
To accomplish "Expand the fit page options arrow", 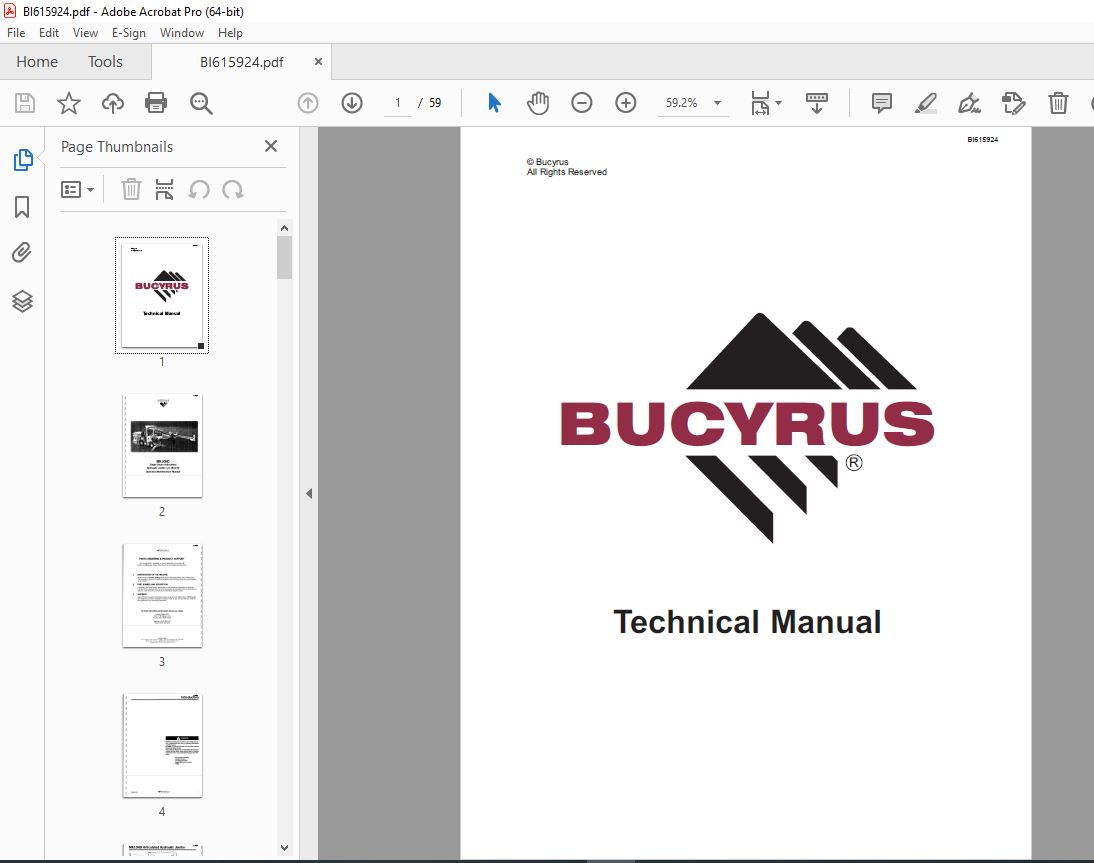I will [779, 103].
